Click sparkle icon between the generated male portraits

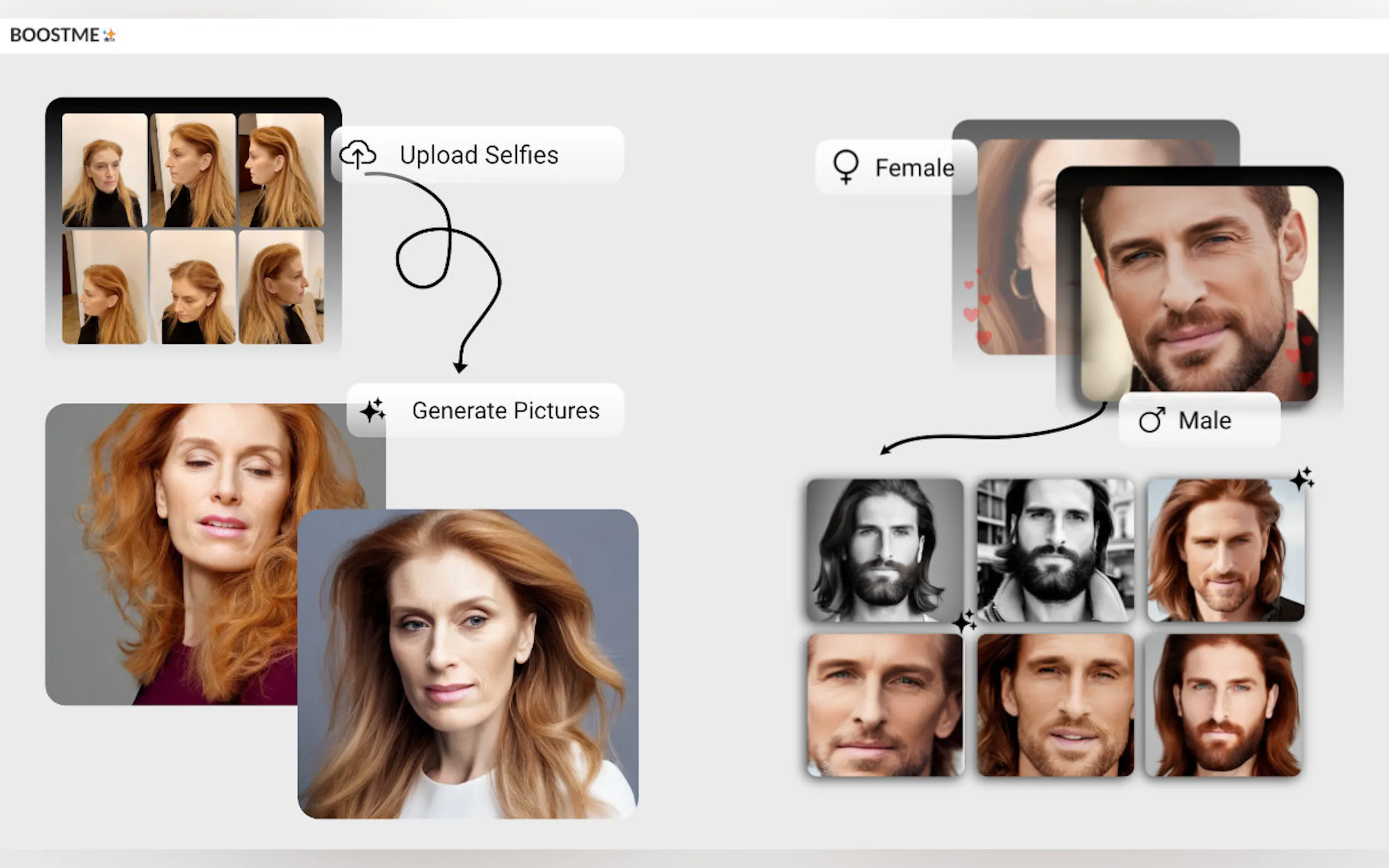tap(964, 621)
